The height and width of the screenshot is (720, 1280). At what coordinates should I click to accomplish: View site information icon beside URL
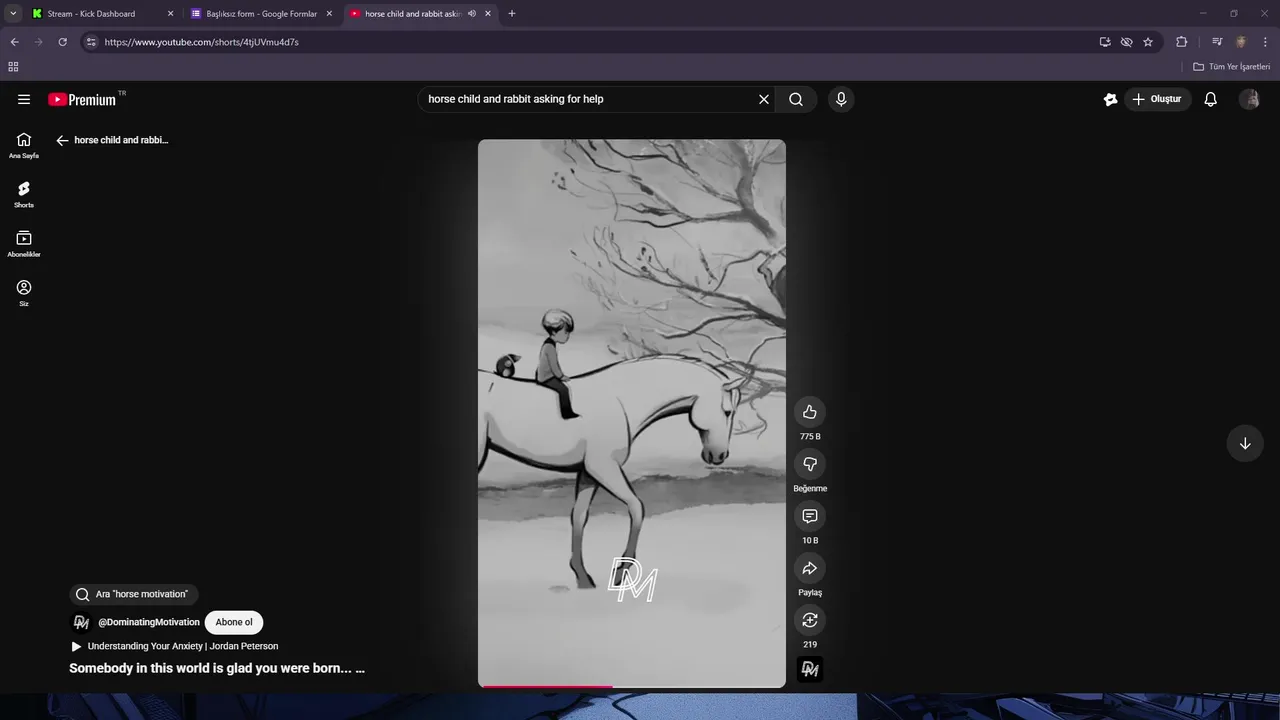click(x=91, y=42)
